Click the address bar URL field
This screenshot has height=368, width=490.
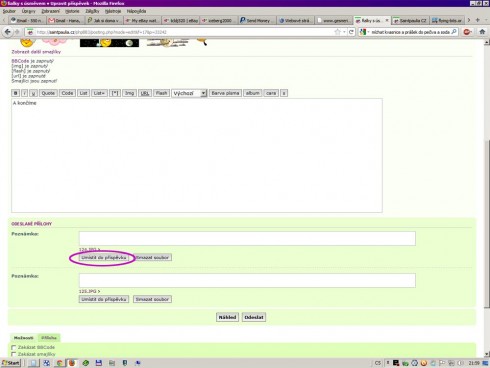click(183, 32)
